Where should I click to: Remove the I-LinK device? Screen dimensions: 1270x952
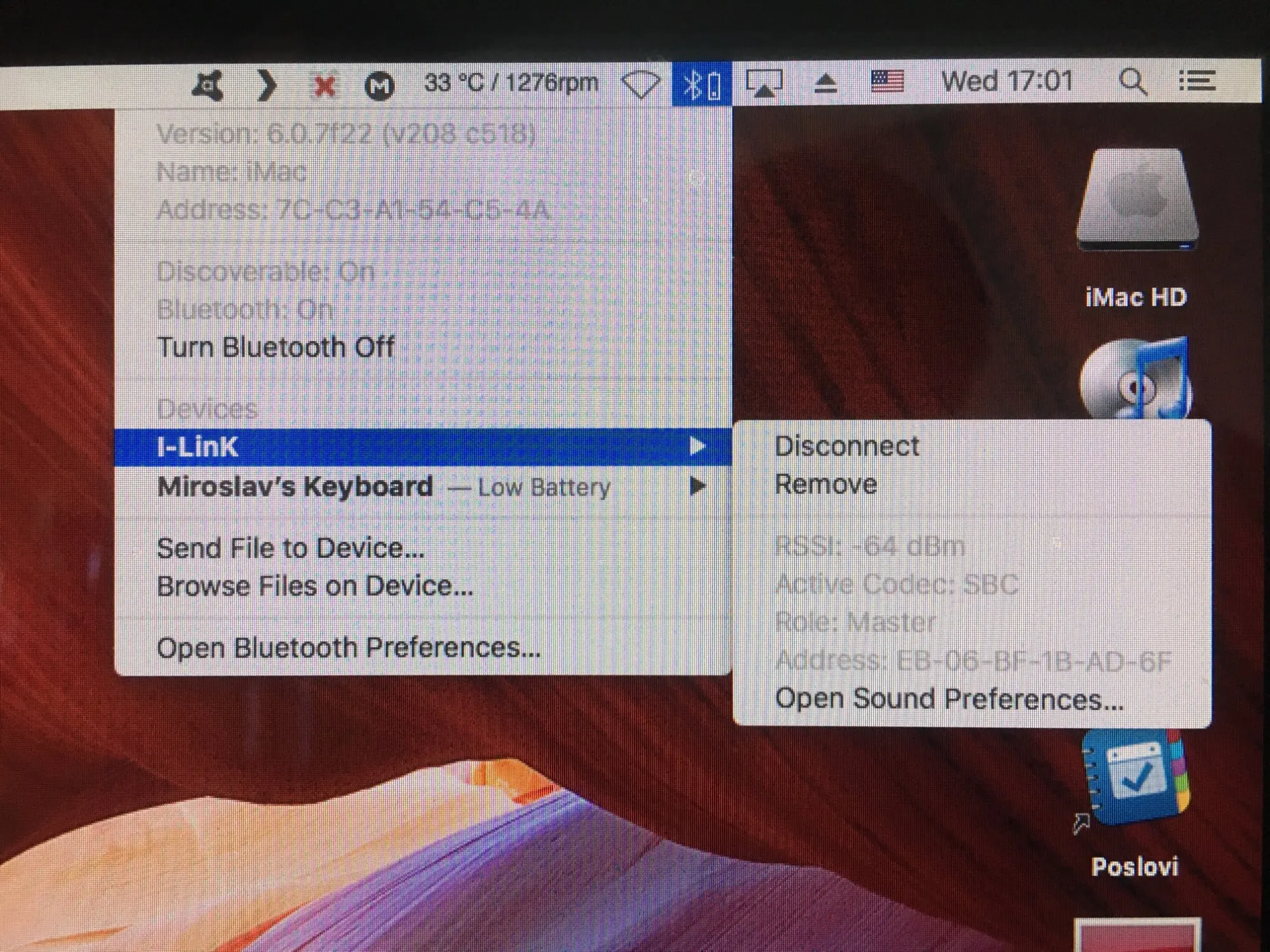(x=825, y=485)
